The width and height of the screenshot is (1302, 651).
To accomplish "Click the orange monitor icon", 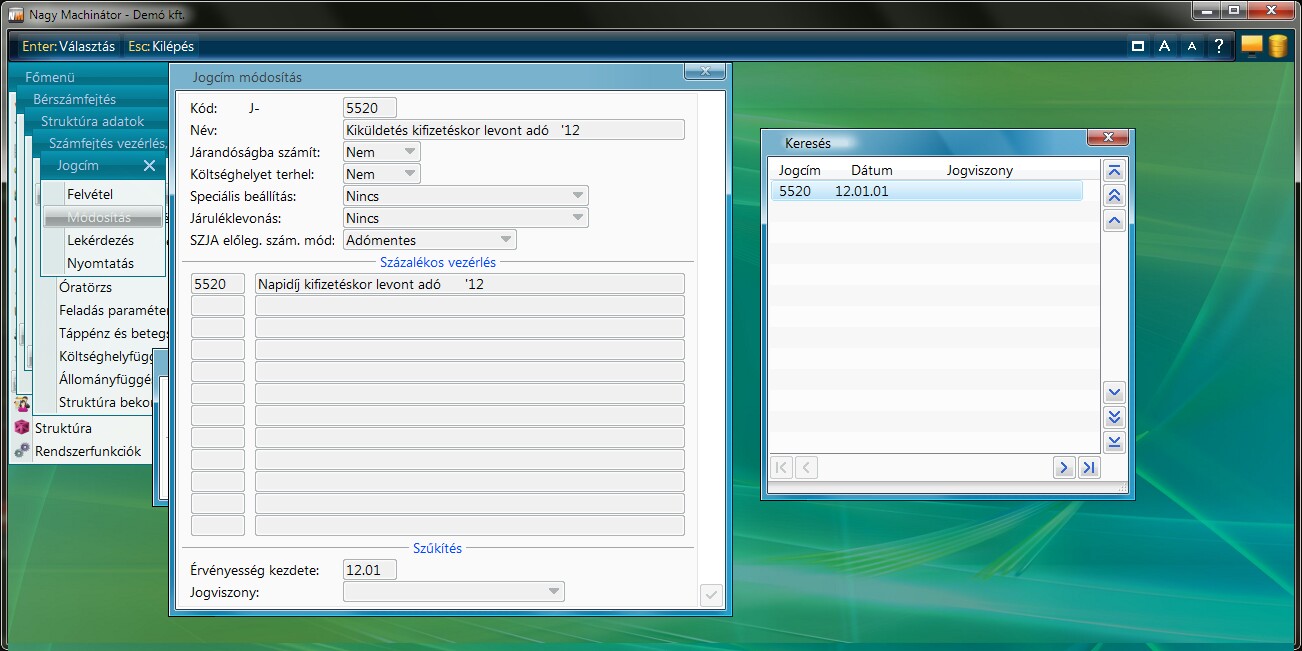I will [1251, 46].
